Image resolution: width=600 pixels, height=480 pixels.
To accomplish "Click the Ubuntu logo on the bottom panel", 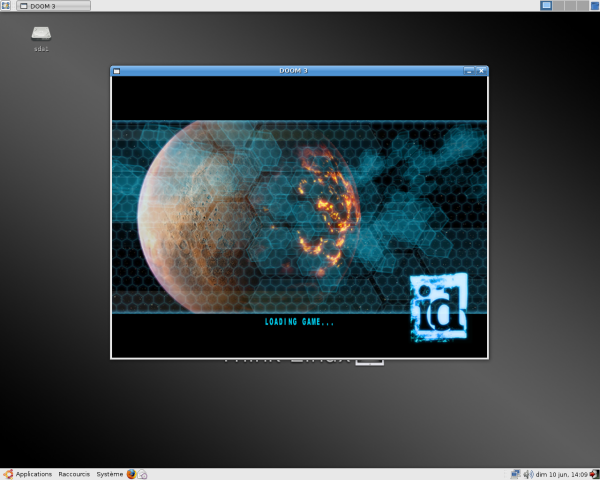I will pos(8,474).
